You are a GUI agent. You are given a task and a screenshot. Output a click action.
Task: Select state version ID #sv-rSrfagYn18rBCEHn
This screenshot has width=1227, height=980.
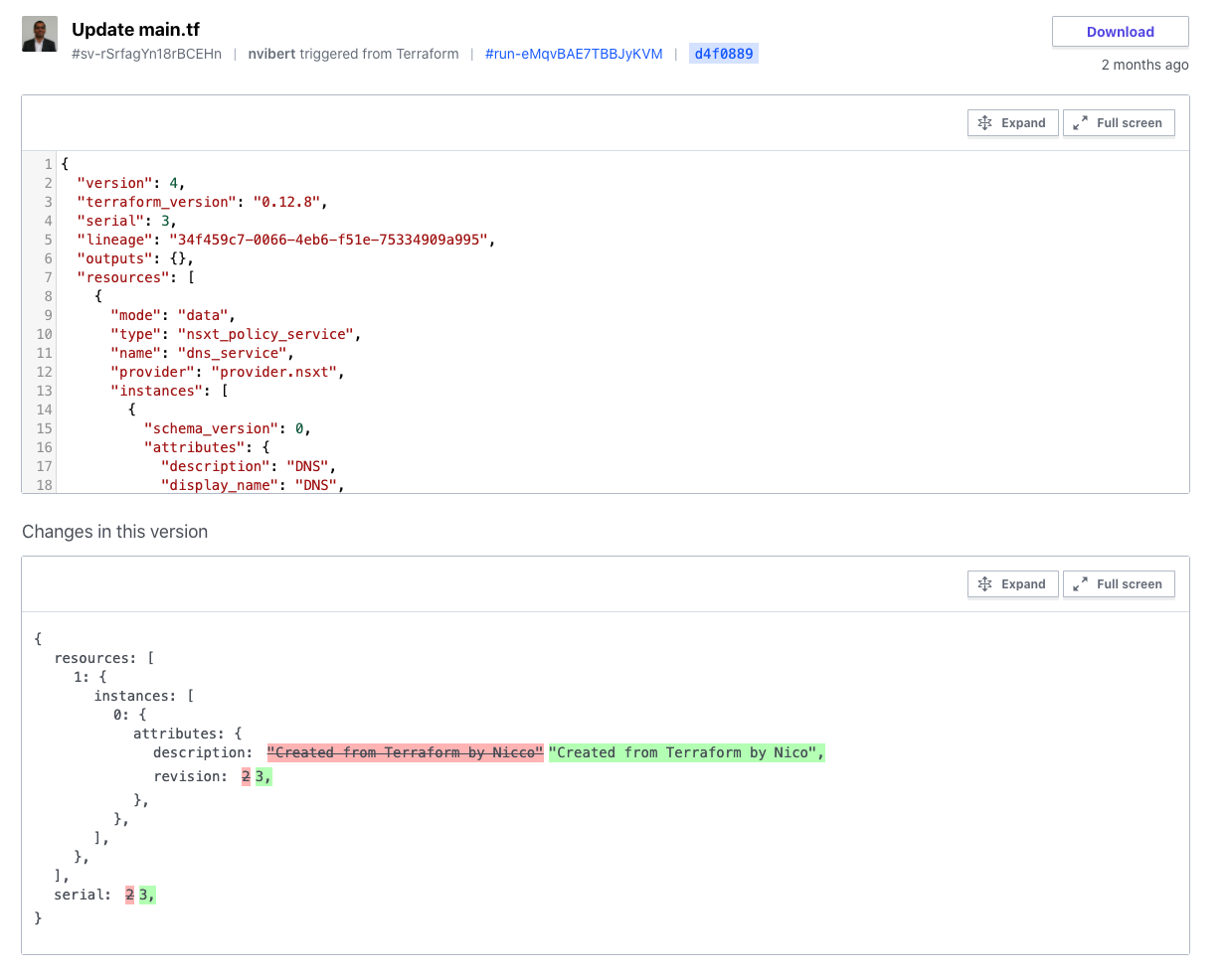146,54
